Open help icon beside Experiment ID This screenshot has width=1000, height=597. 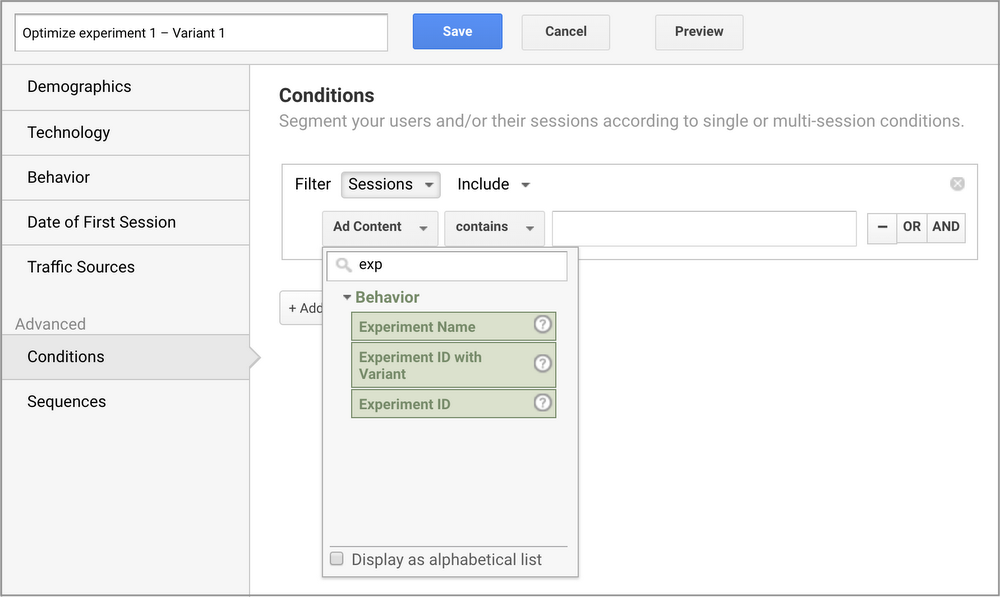542,402
